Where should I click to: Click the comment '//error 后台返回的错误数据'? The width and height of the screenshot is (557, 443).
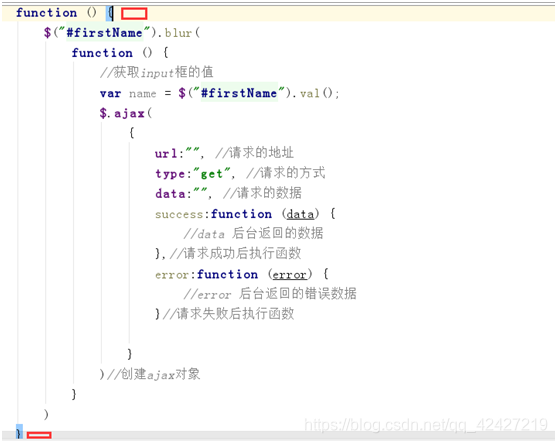click(270, 294)
